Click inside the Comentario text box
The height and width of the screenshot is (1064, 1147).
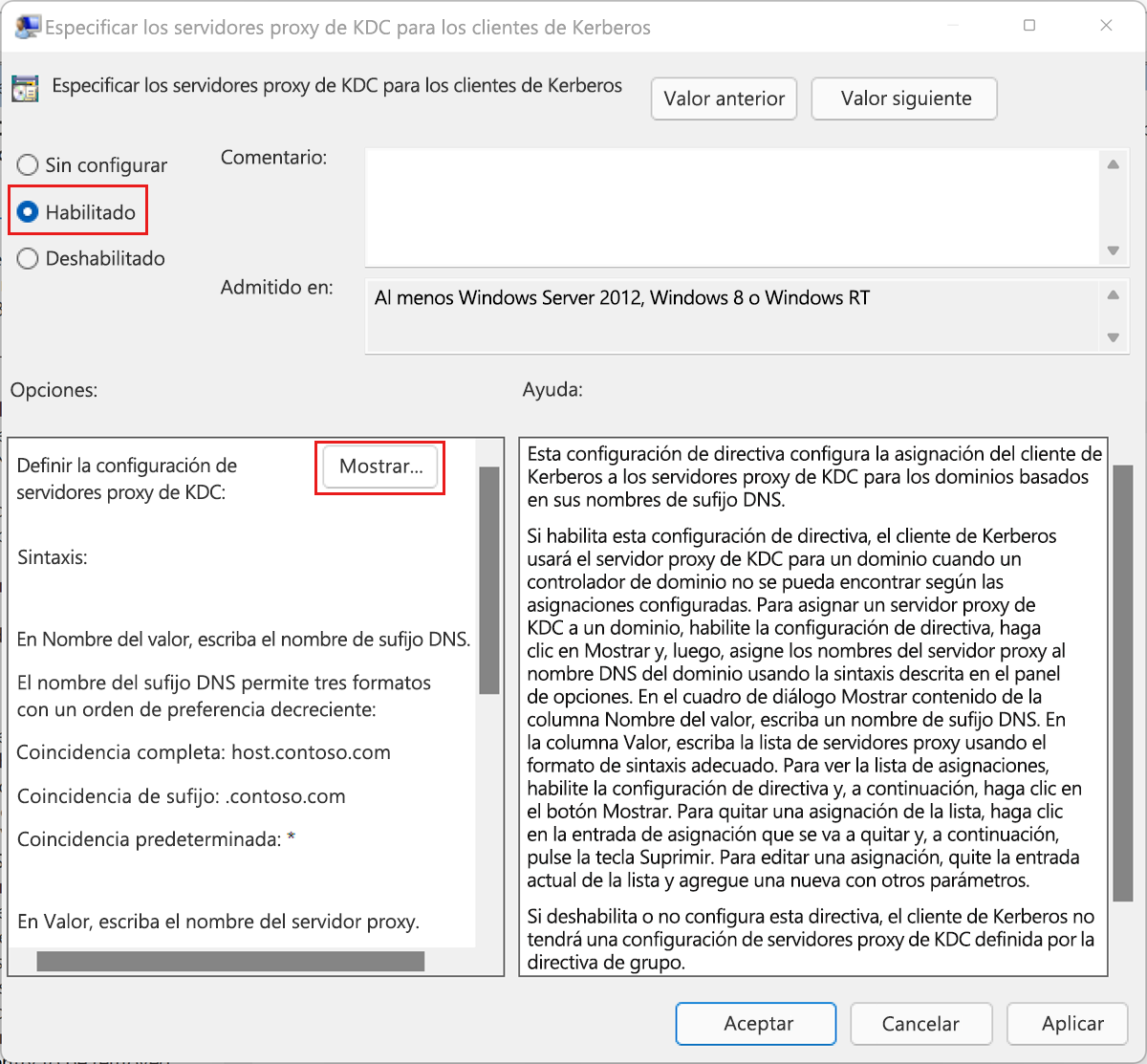[x=732, y=206]
